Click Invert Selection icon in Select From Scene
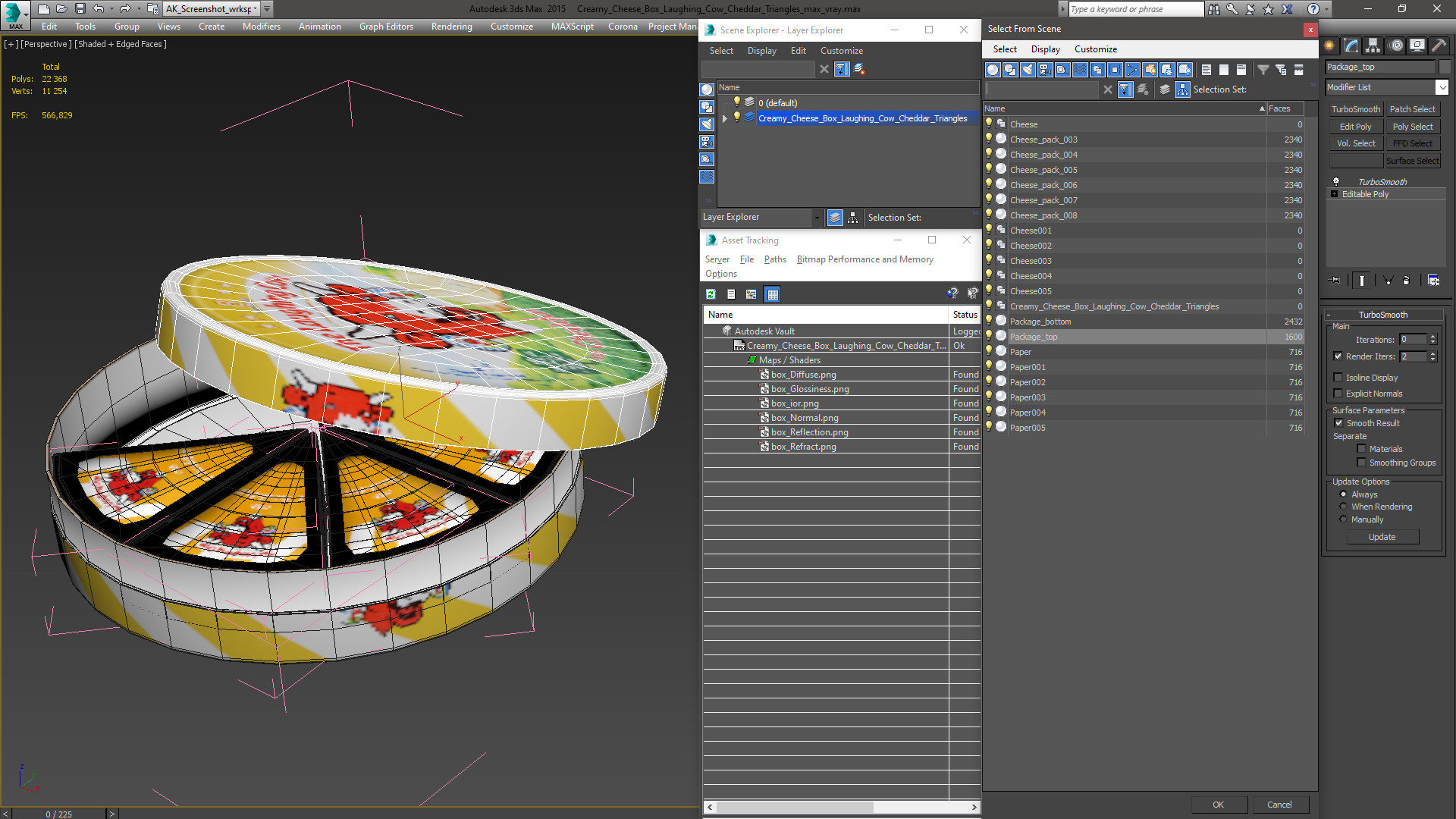This screenshot has width=1456, height=819. pyautogui.click(x=1241, y=70)
